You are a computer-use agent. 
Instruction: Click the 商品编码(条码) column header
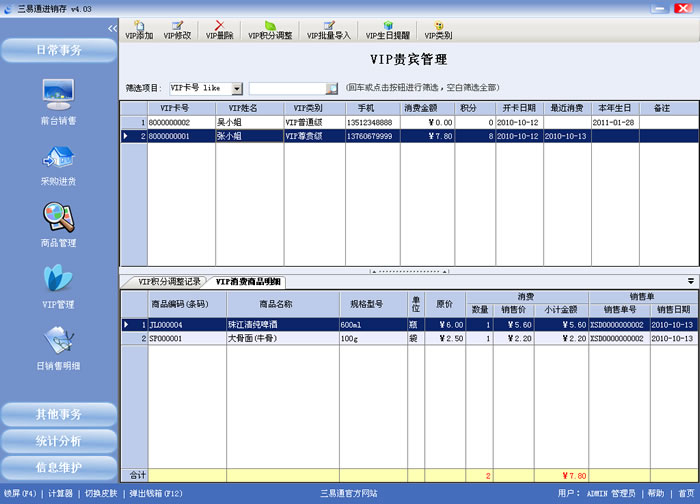pos(187,304)
